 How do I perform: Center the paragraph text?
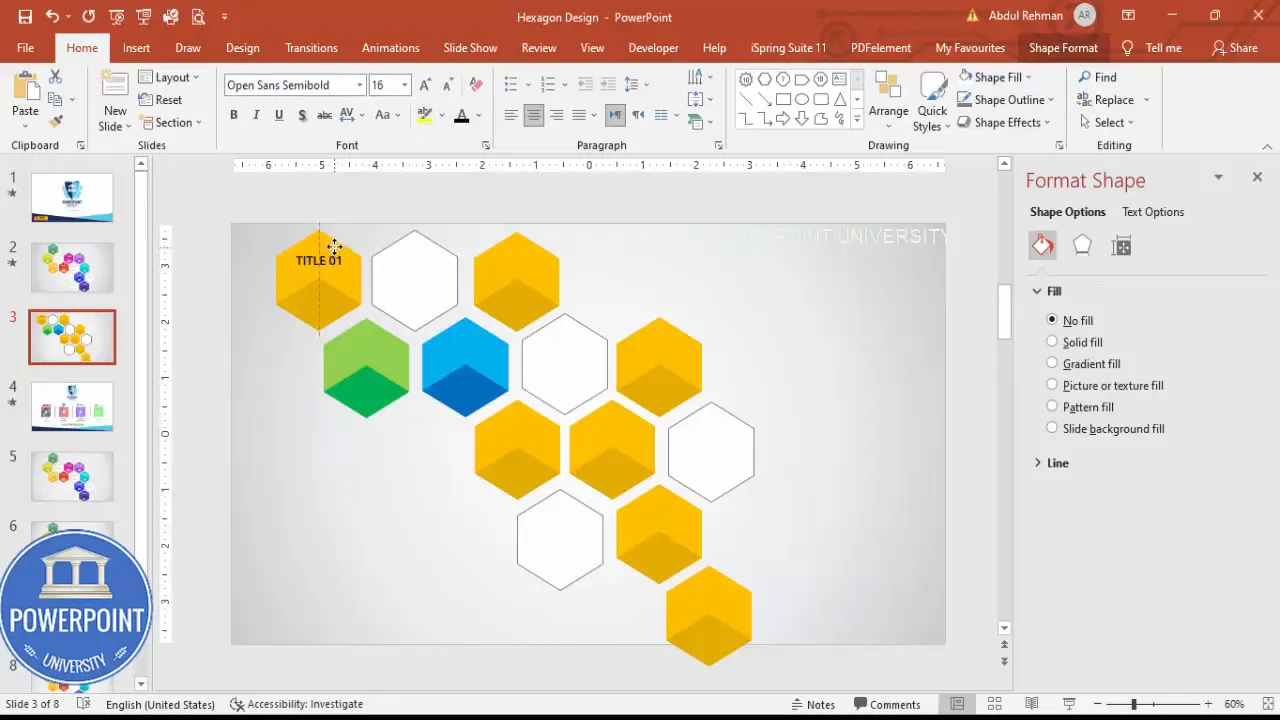(533, 115)
